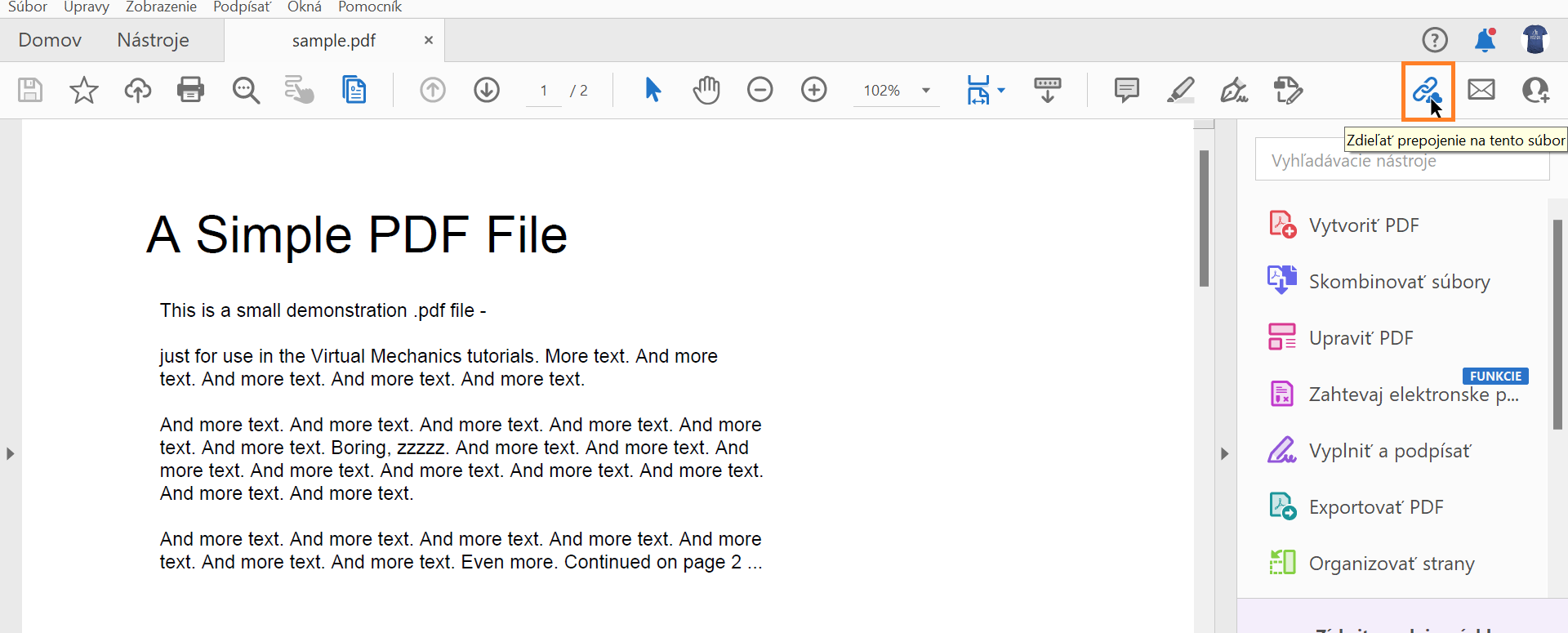Open the 102% zoom level dropdown
The width and height of the screenshot is (1568, 633).
coord(926,91)
